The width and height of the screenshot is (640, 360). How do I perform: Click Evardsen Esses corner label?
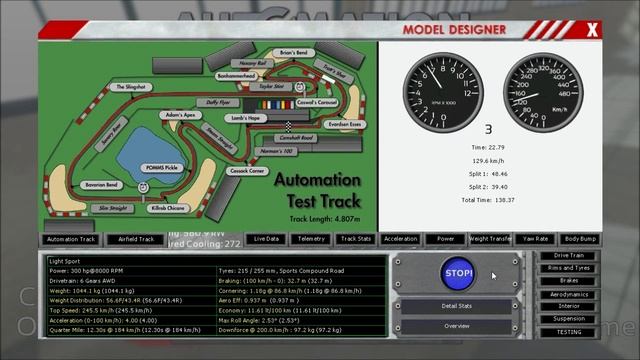tap(345, 124)
